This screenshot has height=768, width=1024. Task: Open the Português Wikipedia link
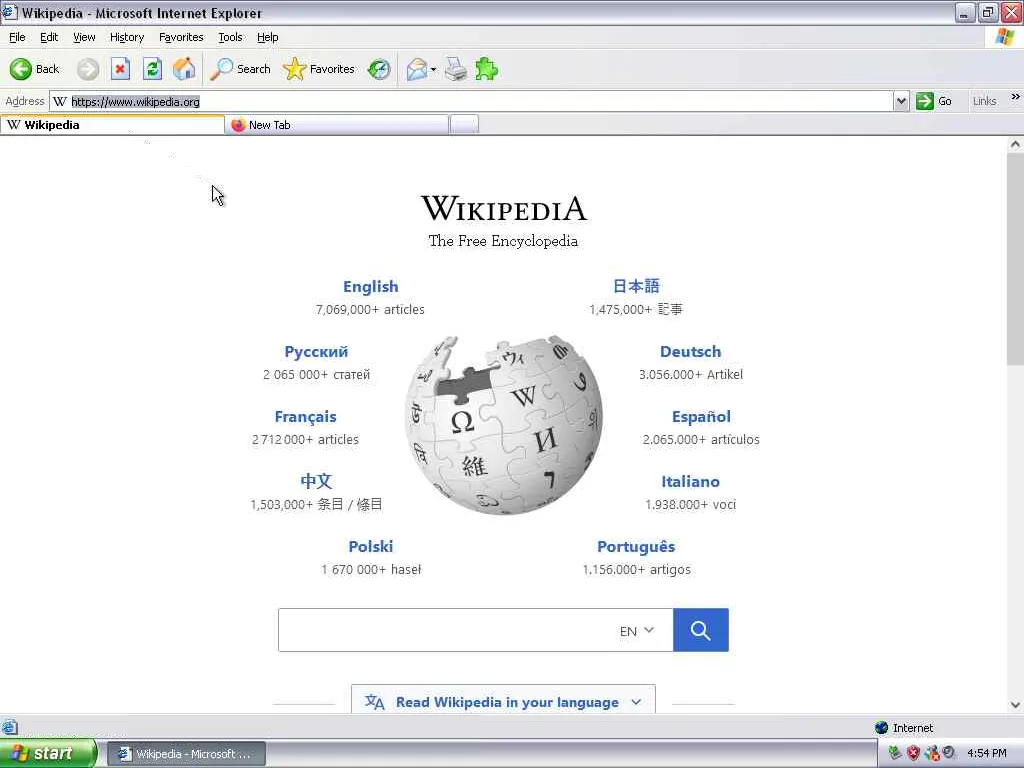636,547
